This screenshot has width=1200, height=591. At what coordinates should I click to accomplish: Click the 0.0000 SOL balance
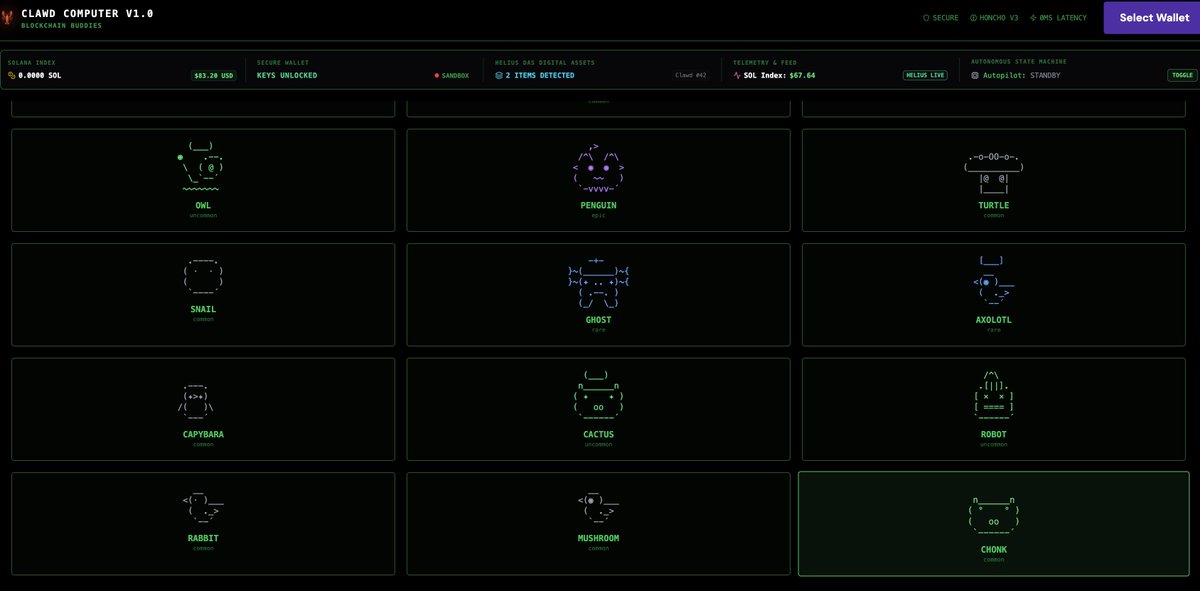[39, 75]
